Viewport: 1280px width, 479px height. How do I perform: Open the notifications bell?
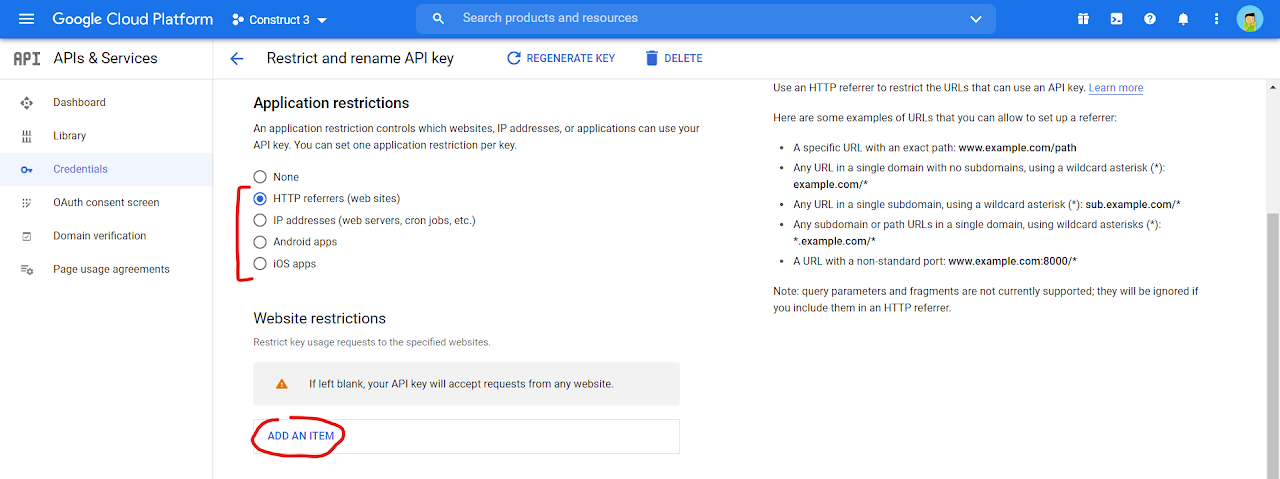point(1183,19)
